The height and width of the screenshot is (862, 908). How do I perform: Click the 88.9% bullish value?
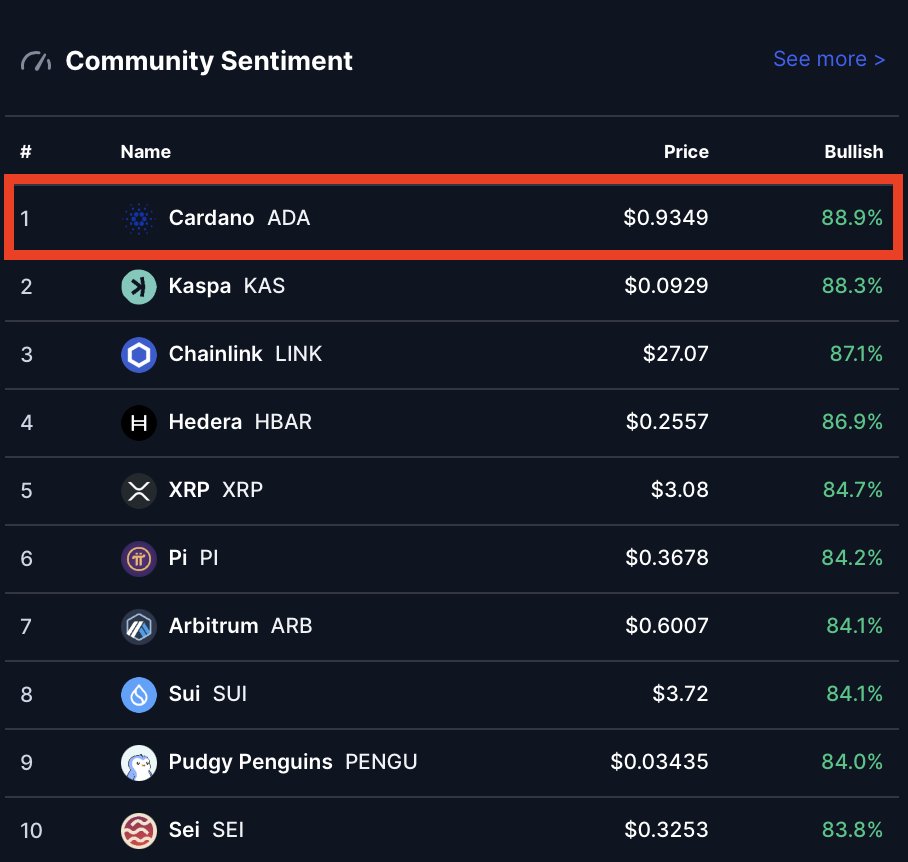(852, 218)
